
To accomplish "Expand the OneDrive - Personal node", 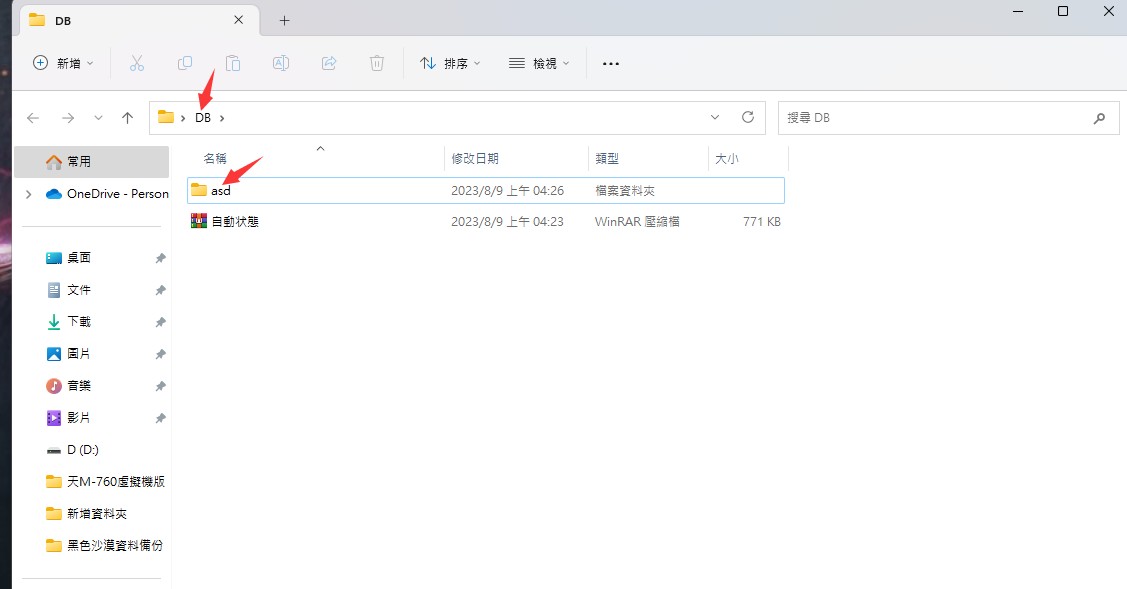I will (x=29, y=194).
